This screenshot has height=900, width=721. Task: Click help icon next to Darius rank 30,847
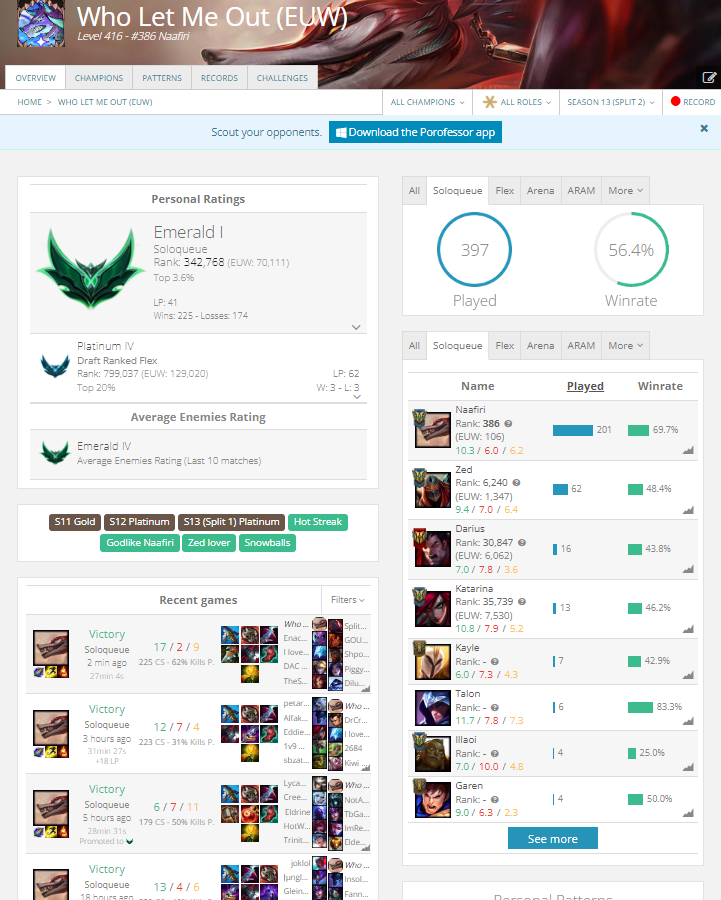522,542
